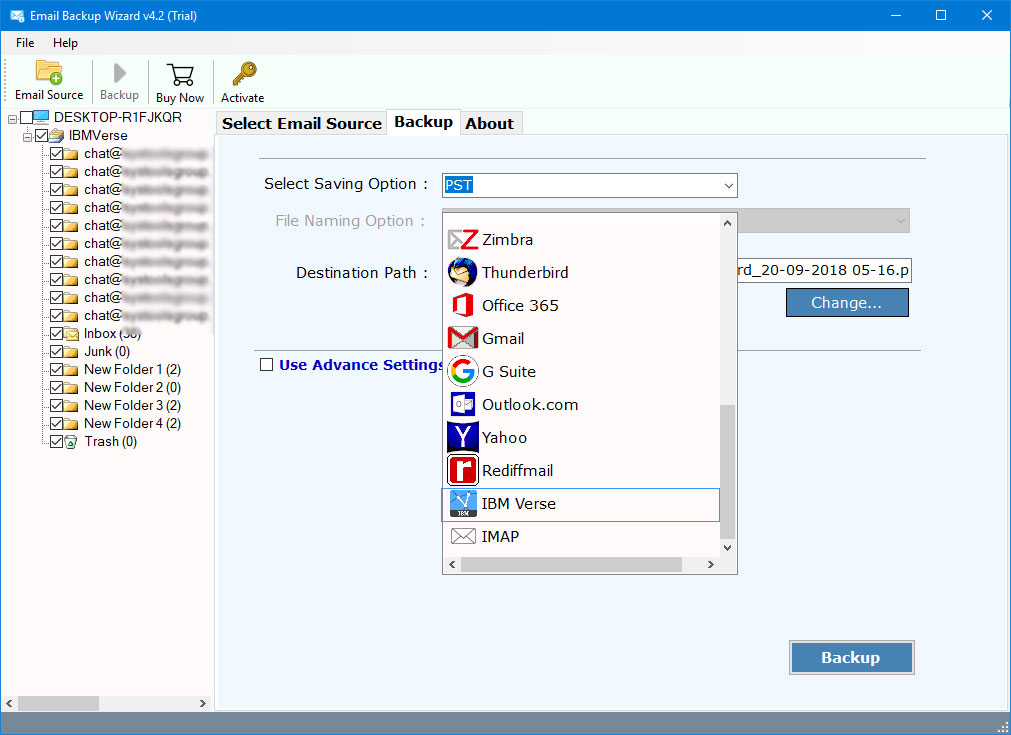Click the saving list vertical scrollbar thumb
Screen dimensions: 1011x735
click(x=727, y=471)
